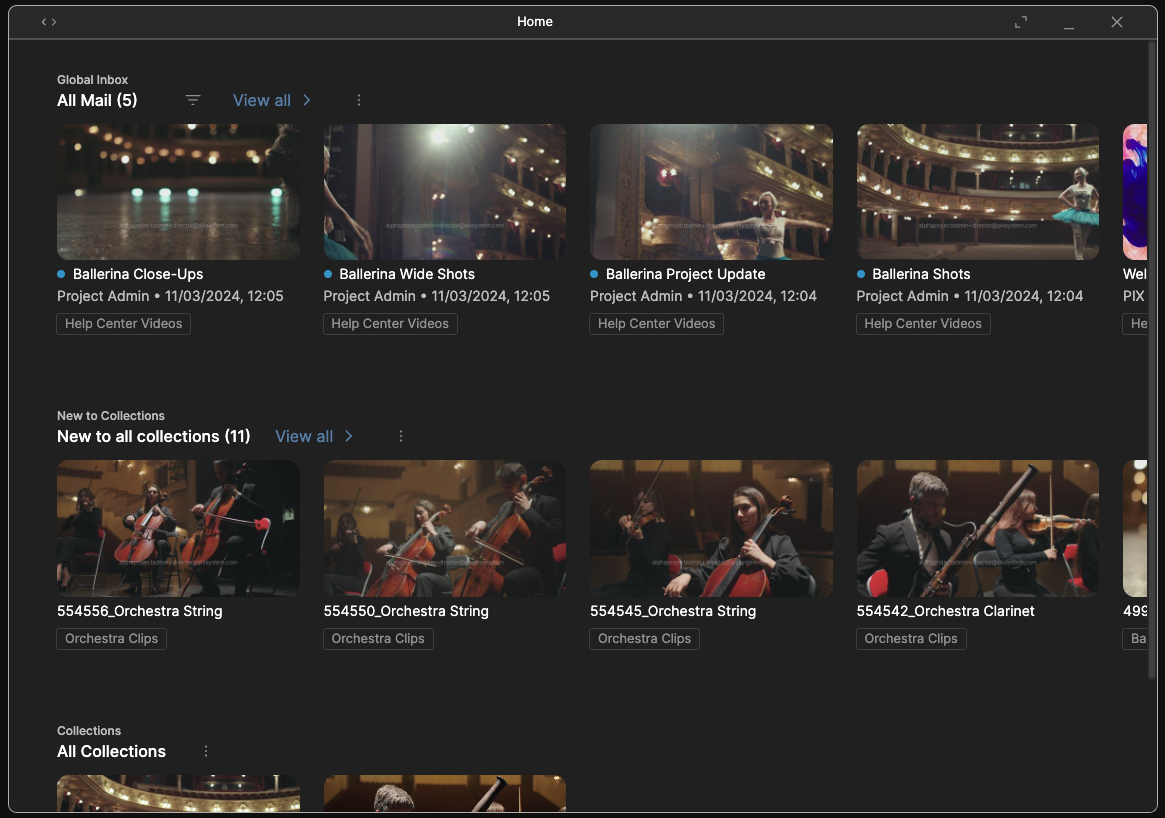Screen dimensions: 1165x818
Task: Close the Home window
Action: 1117,22
